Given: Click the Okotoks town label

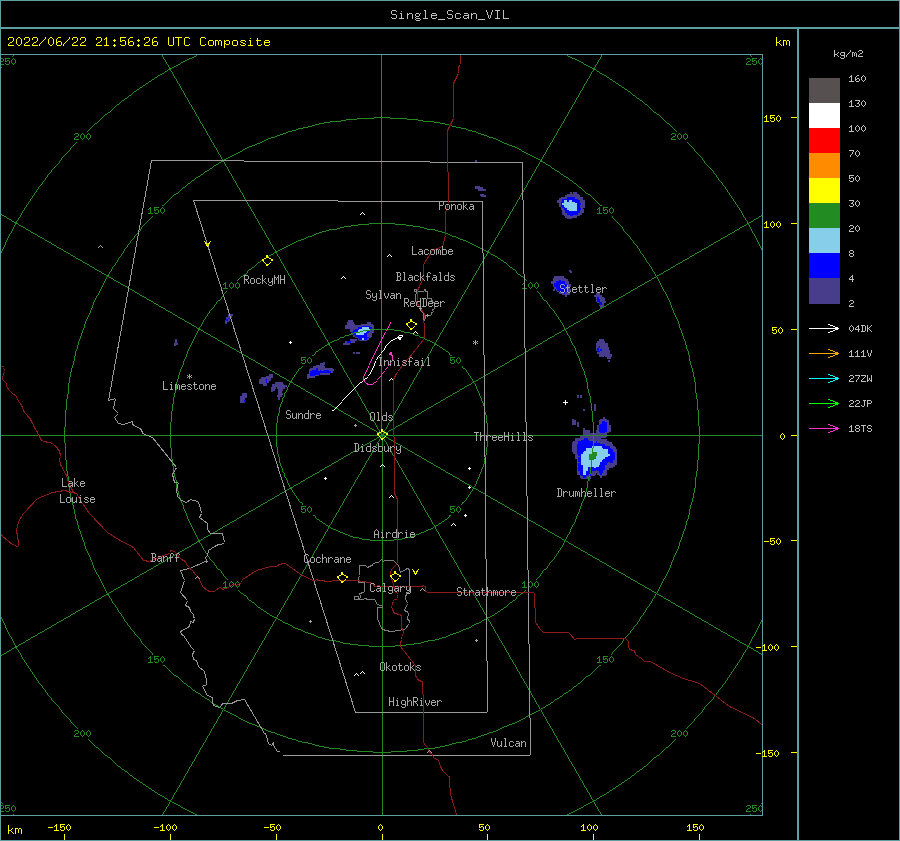Looking at the screenshot, I should (400, 667).
